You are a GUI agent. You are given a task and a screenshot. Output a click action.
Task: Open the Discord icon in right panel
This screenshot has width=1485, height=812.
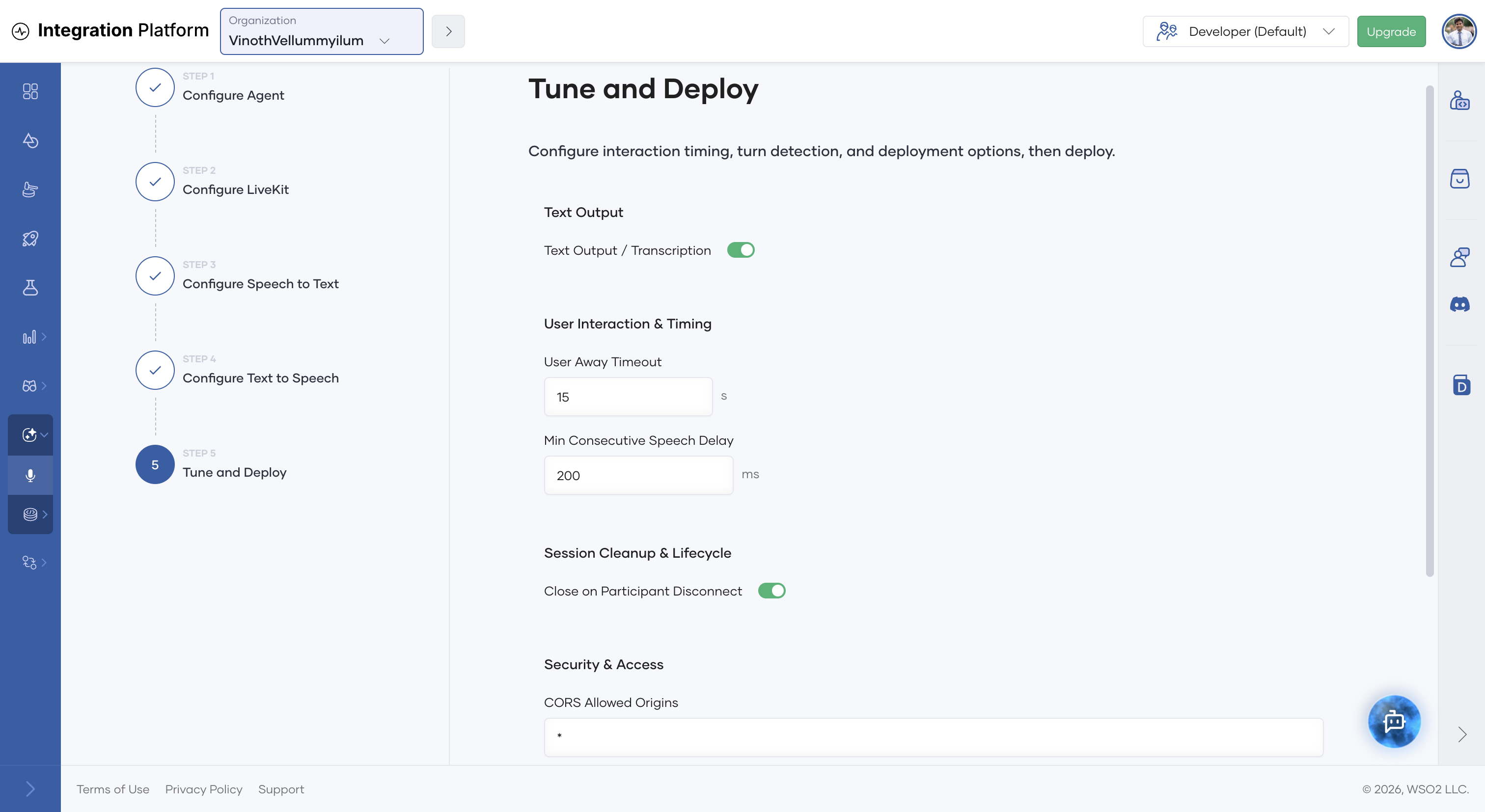pyautogui.click(x=1459, y=304)
